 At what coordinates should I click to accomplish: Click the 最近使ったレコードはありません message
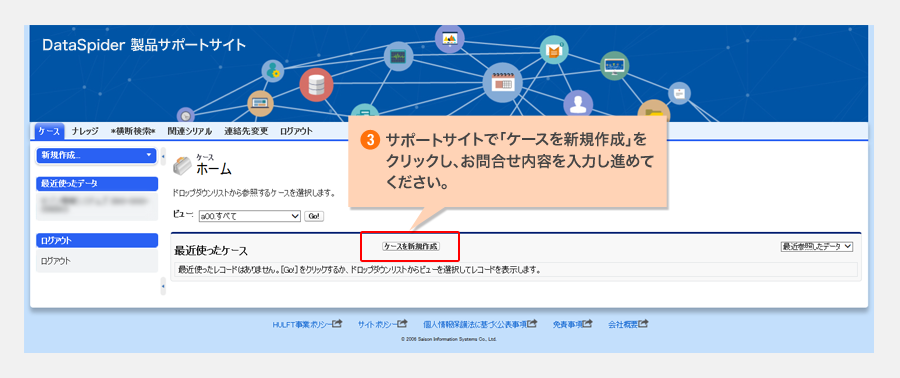point(359,270)
